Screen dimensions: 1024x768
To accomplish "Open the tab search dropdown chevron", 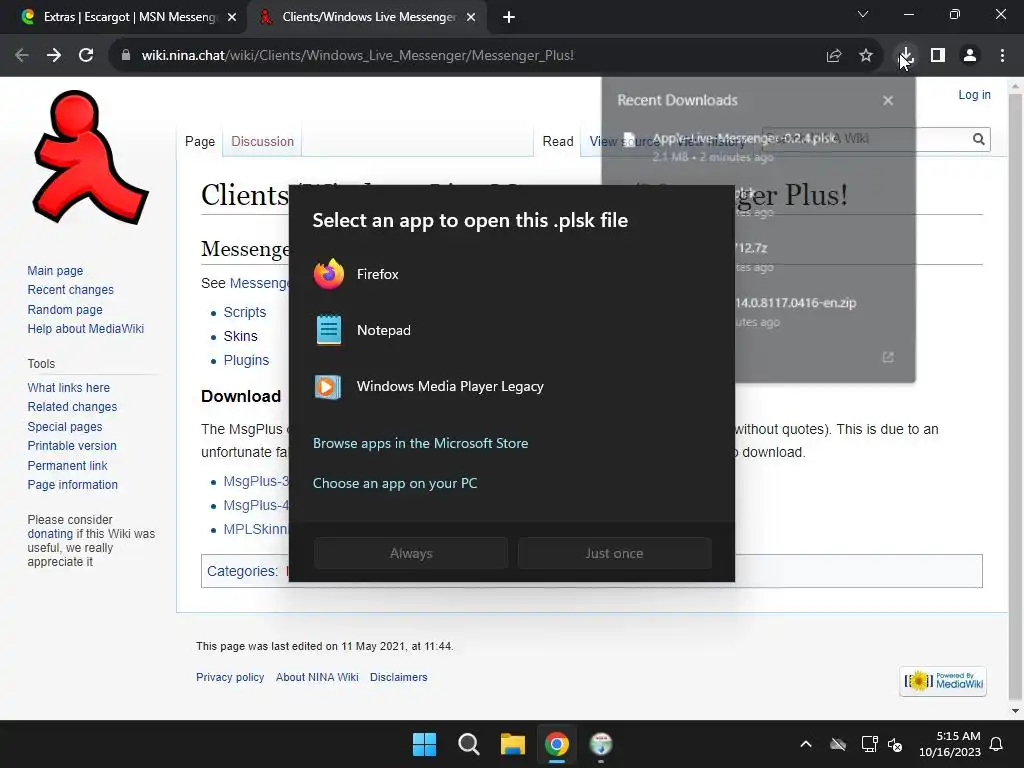I will point(863,14).
